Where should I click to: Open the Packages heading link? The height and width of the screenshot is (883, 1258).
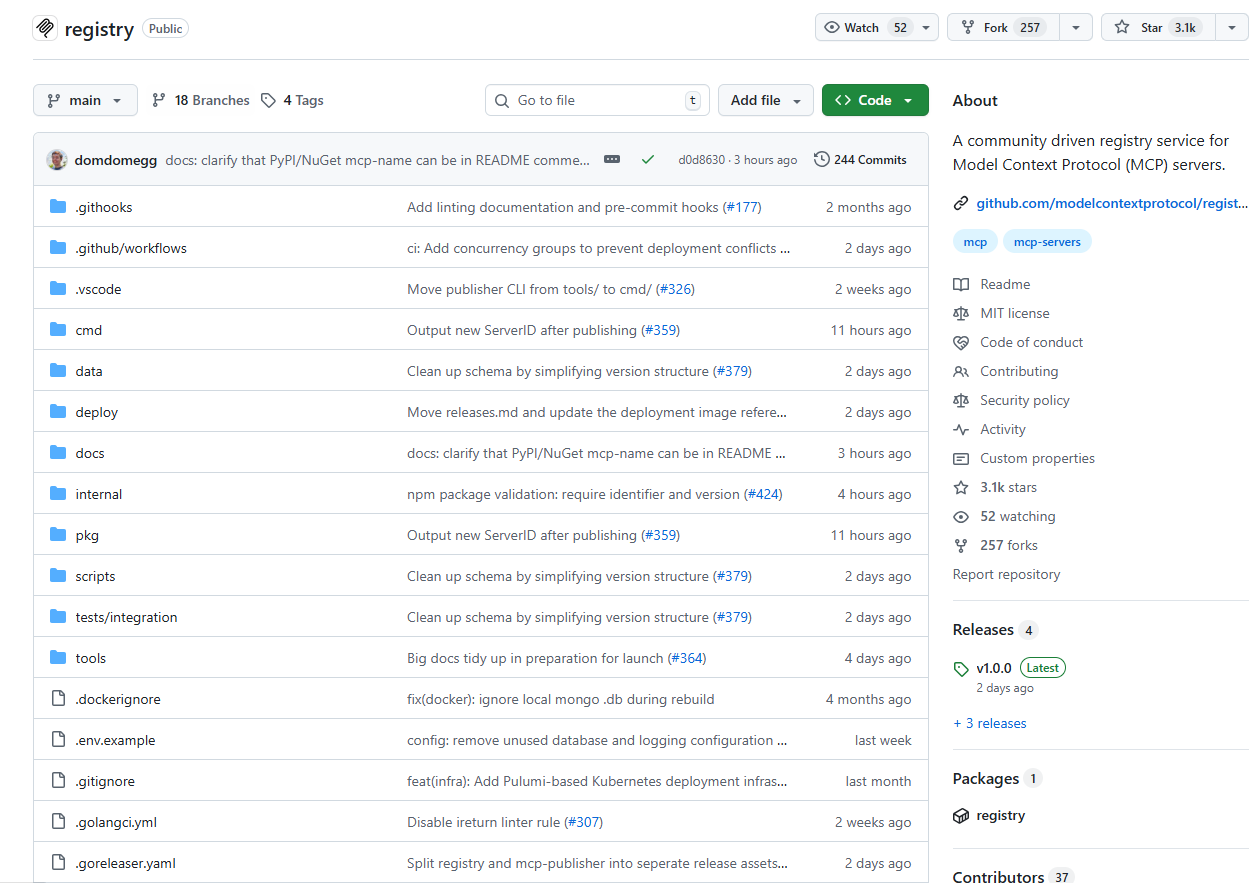pyautogui.click(x=997, y=778)
